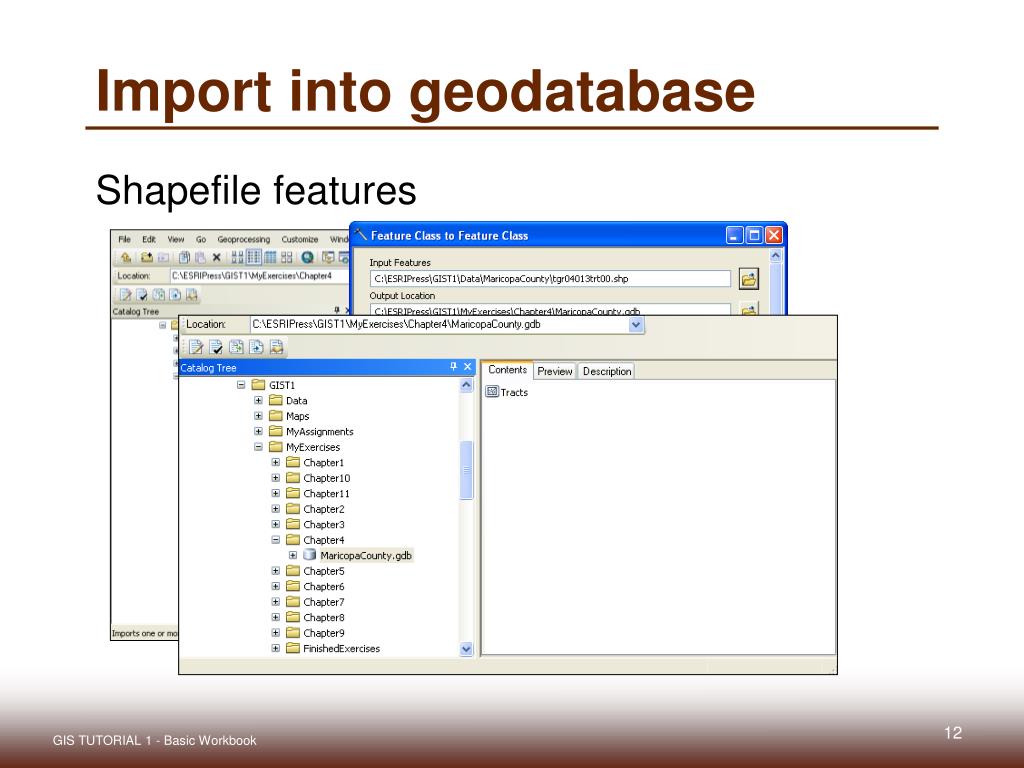
Task: Open the Customize menu
Action: point(300,240)
